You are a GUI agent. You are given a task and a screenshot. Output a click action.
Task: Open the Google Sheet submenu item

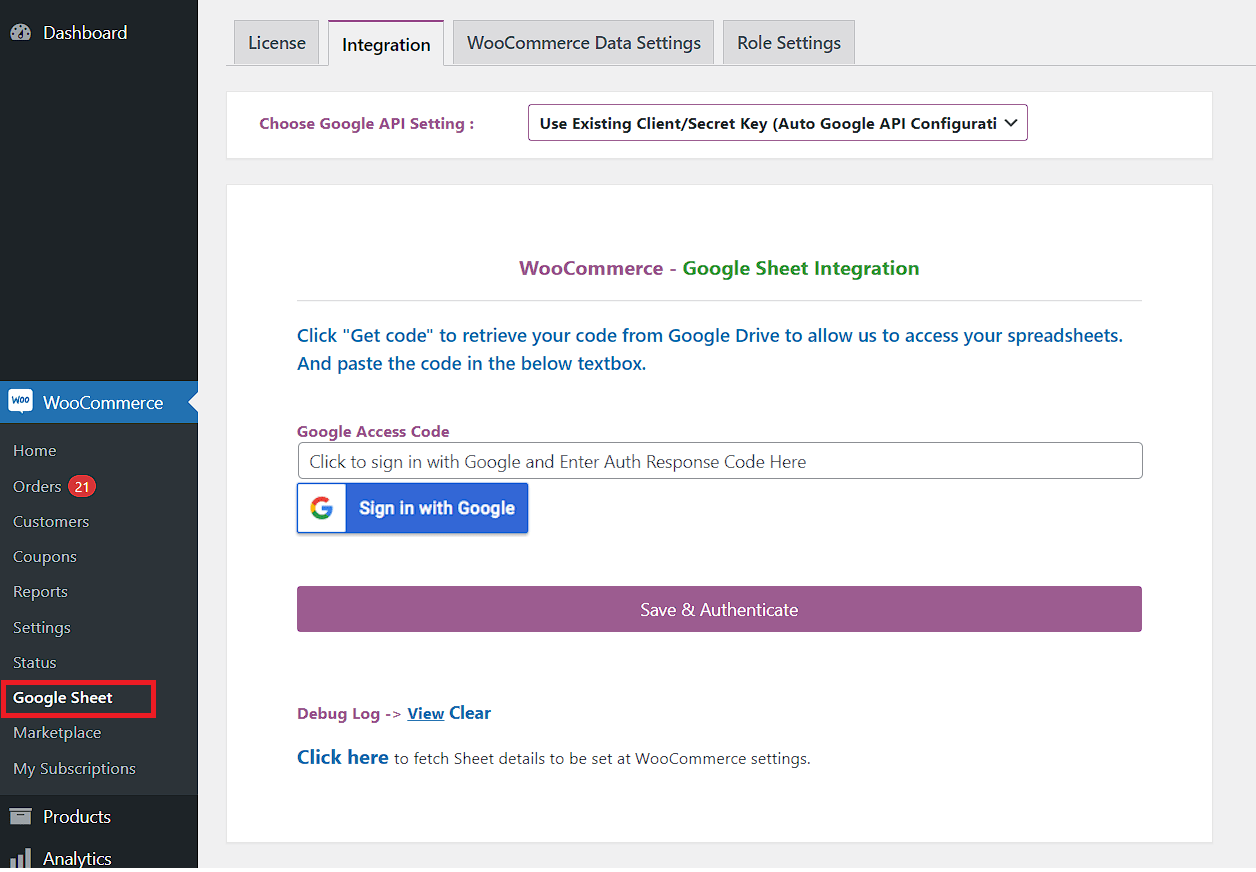click(63, 698)
